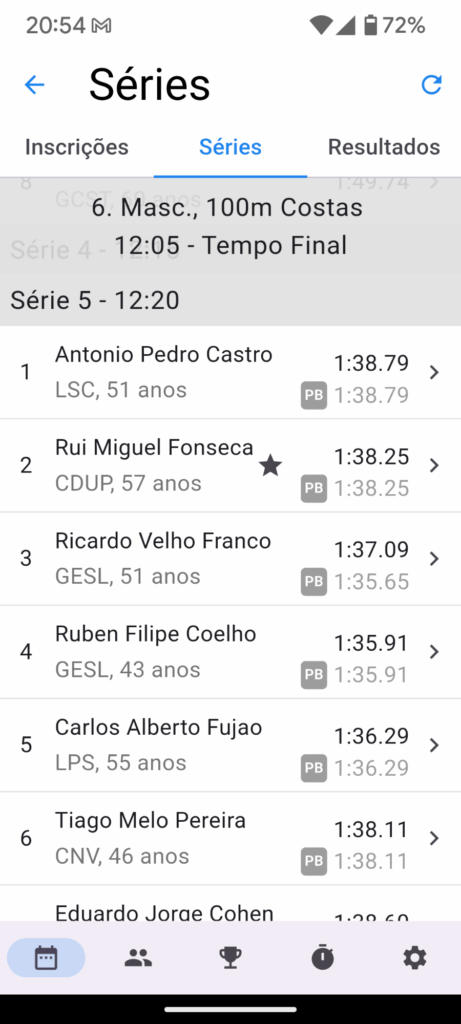Switch to the Resultados tab
Screen dimensions: 461x1024
(x=384, y=147)
